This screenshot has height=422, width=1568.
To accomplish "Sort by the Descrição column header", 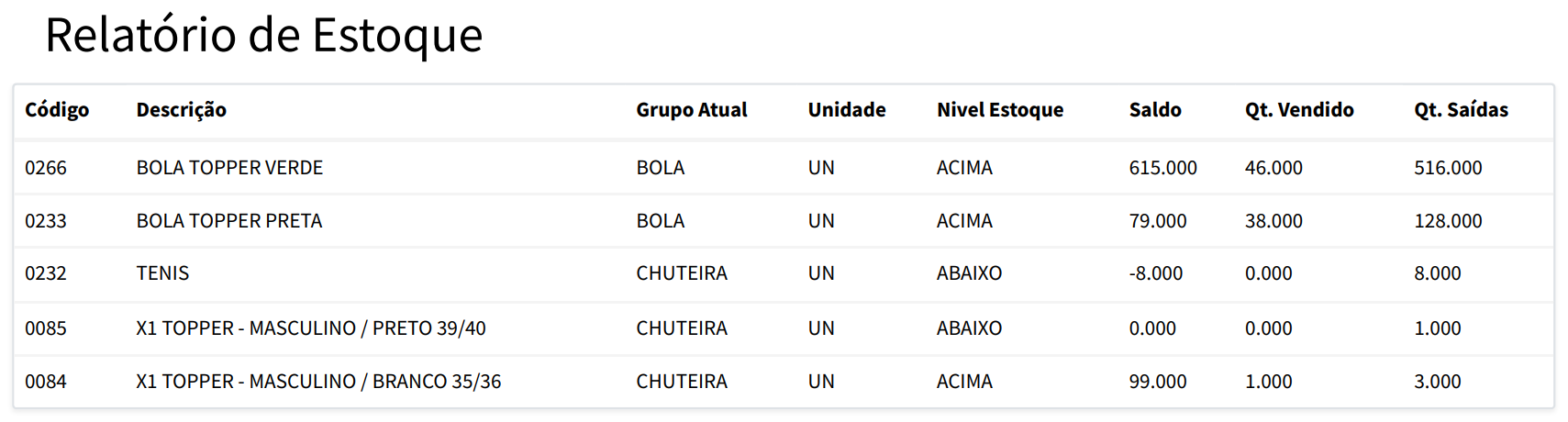I will [x=181, y=110].
